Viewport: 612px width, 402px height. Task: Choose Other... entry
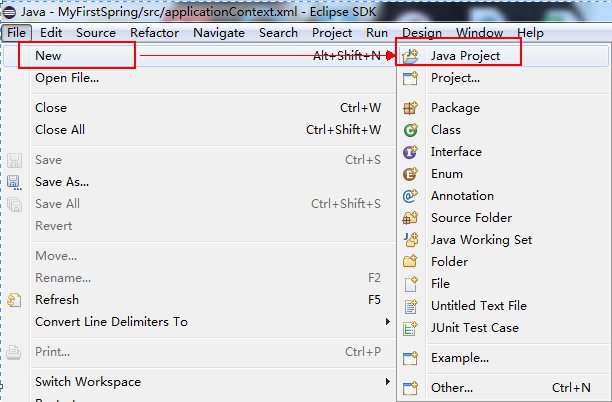(503, 388)
